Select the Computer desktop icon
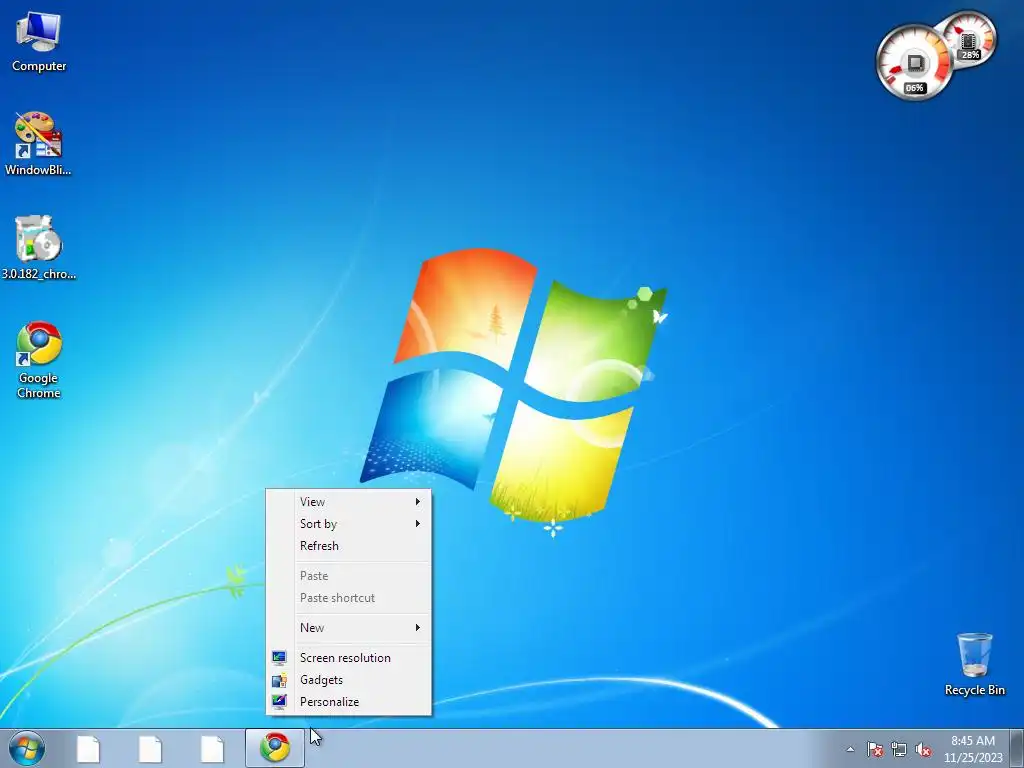 (39, 42)
